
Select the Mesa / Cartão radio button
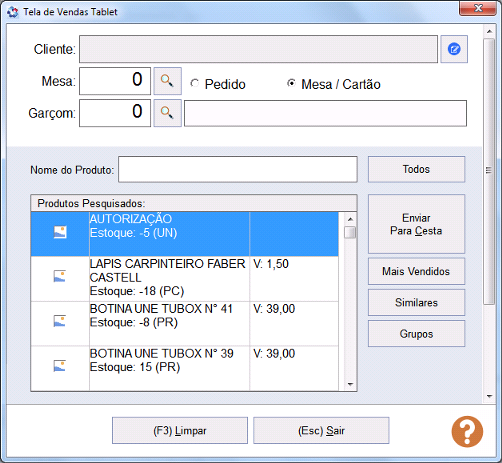[291, 83]
